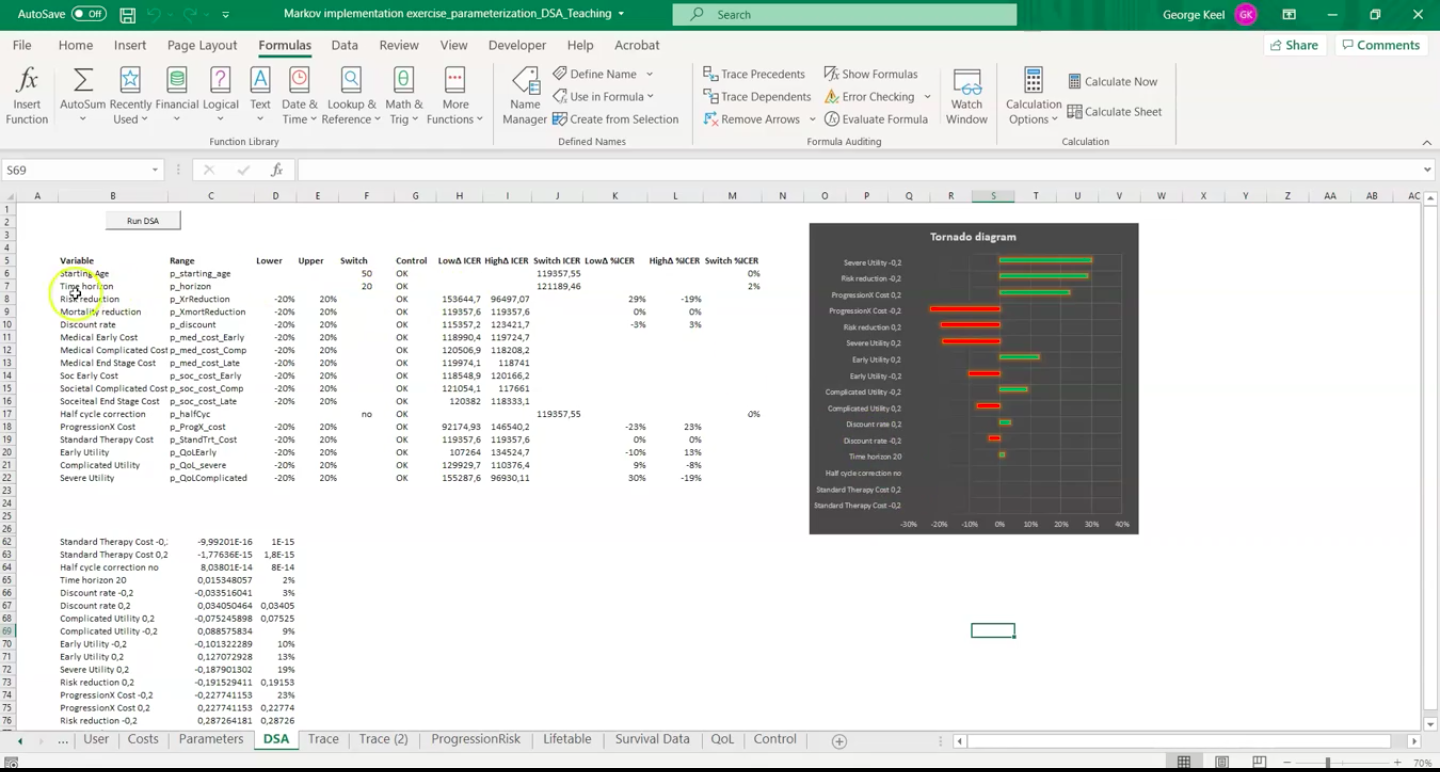
Task: Toggle the AutoSave switch
Action: click(89, 14)
